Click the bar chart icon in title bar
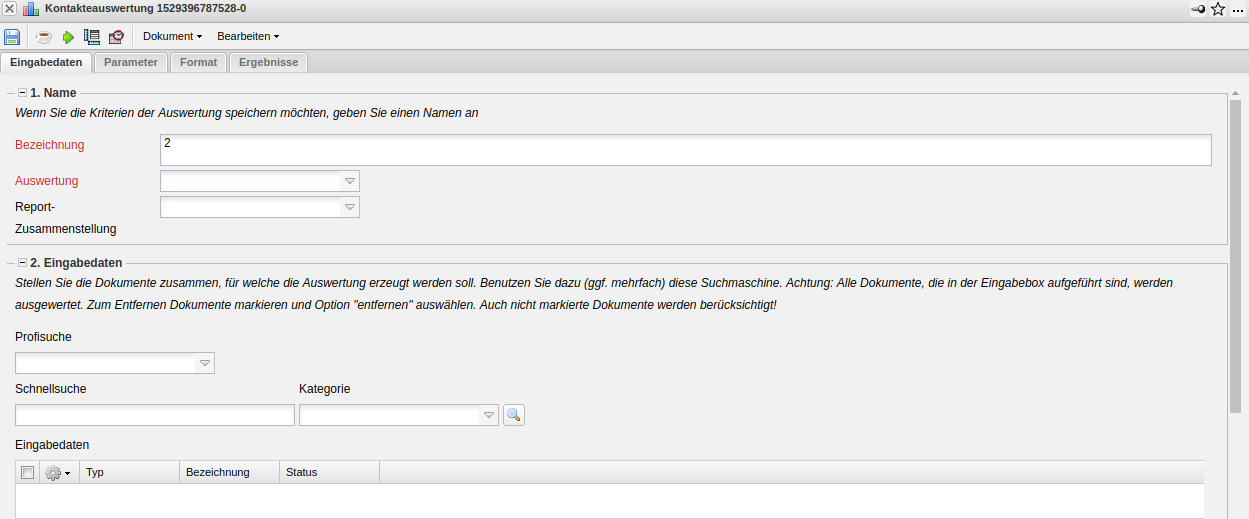Viewport: 1249px width, 519px height. [31, 9]
